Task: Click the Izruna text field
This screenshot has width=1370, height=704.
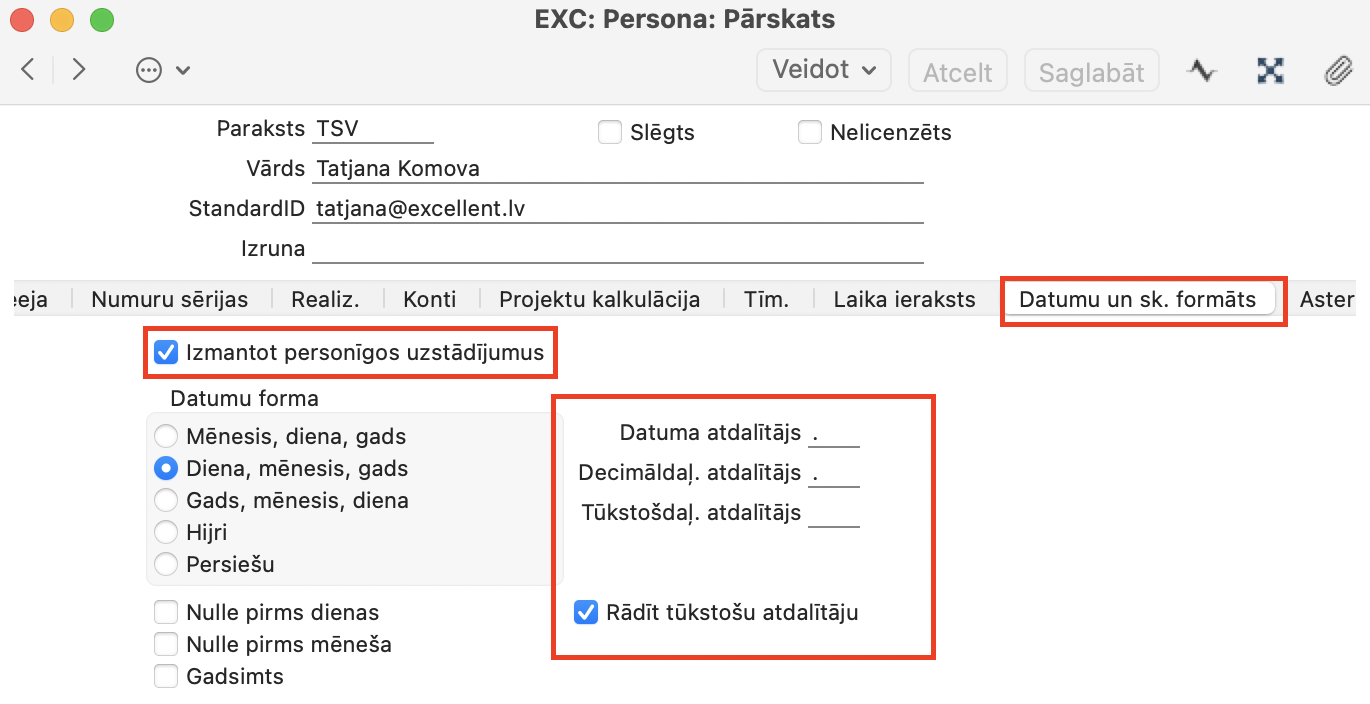Action: coord(617,248)
